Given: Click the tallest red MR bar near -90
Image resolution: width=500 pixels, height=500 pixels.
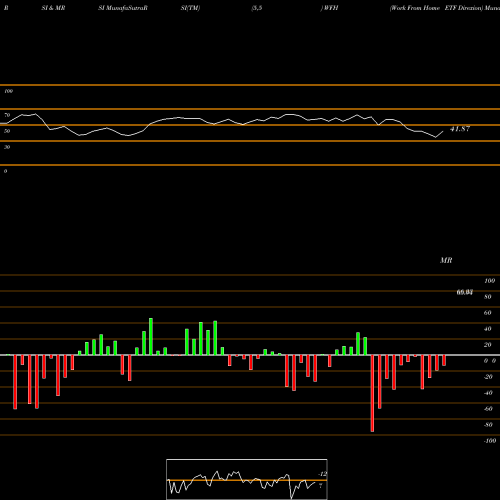Looking at the screenshot, I should [372, 393].
